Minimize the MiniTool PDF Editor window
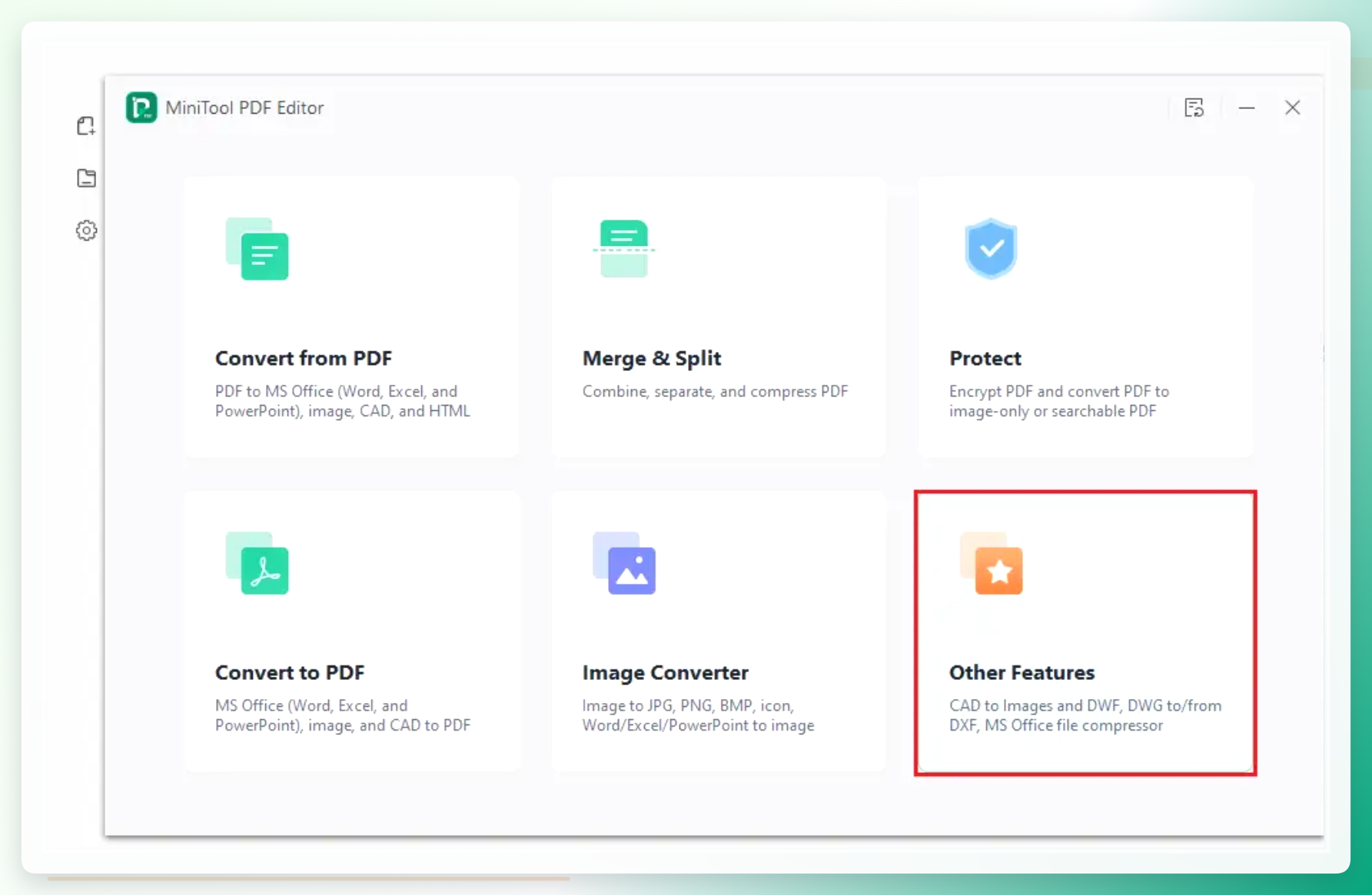The width and height of the screenshot is (1372, 895). pos(1247,108)
